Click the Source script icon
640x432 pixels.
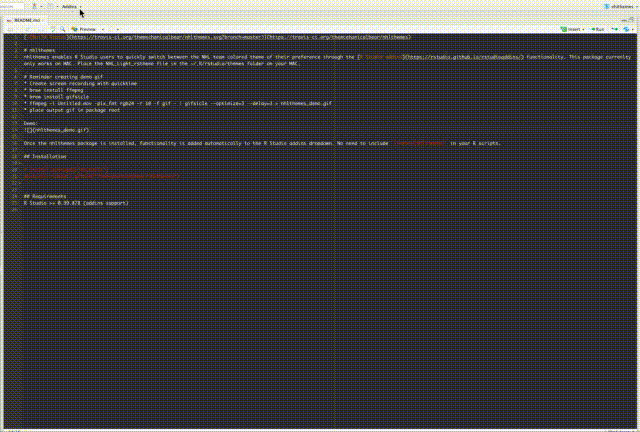(627, 29)
